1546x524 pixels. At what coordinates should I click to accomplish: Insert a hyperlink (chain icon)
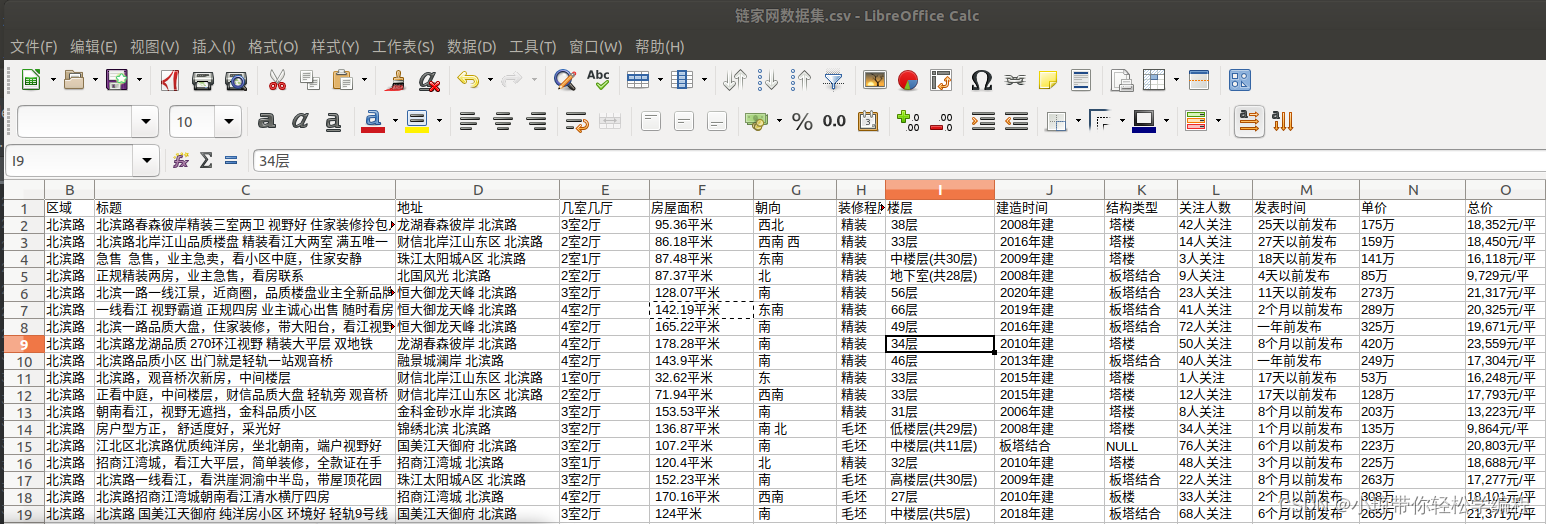pyautogui.click(x=1015, y=80)
